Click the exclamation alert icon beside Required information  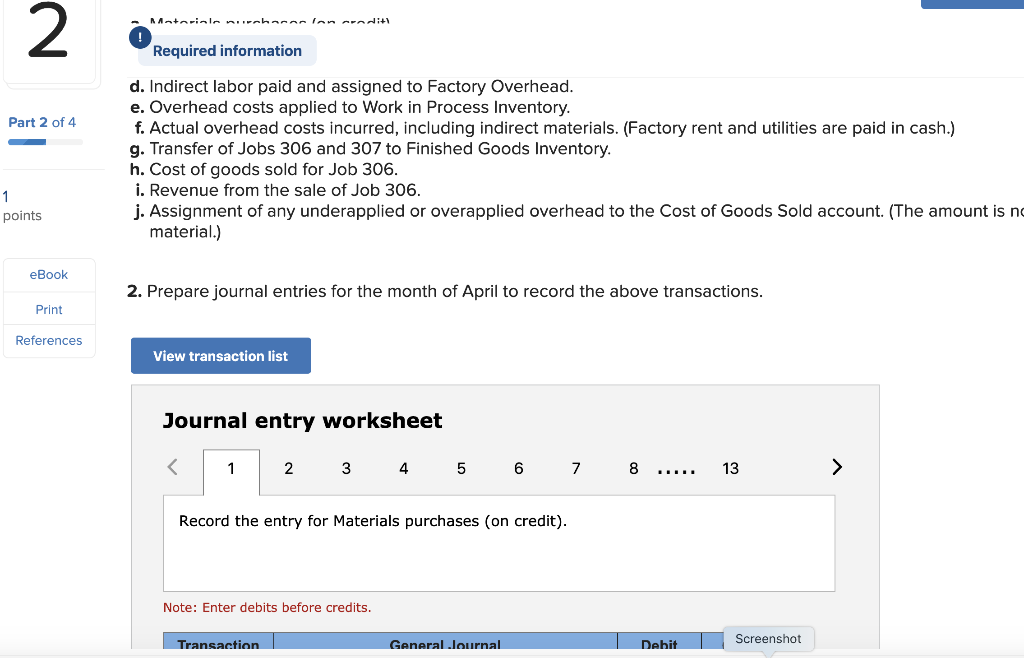click(140, 36)
